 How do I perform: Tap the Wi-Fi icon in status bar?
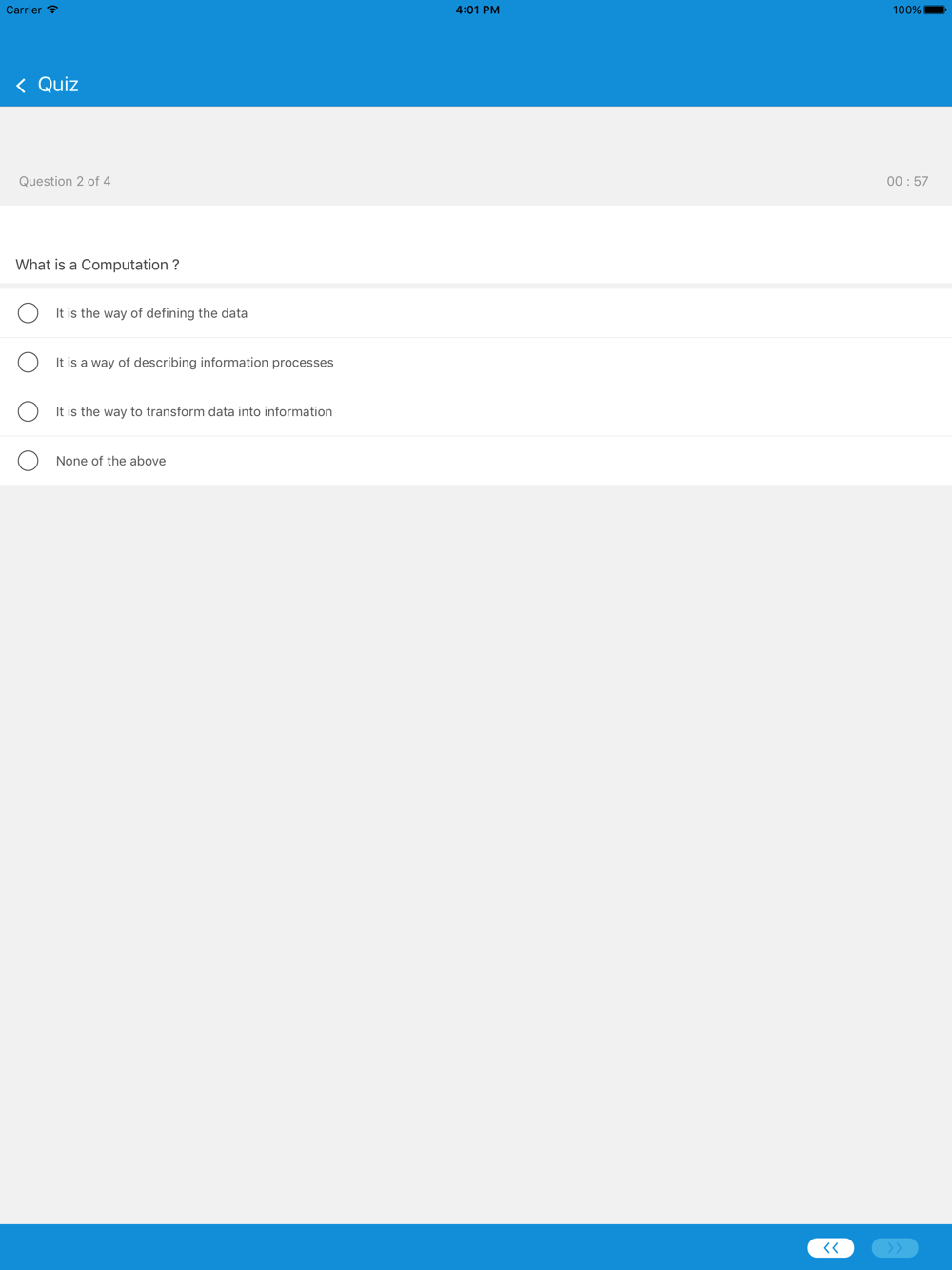(x=52, y=10)
